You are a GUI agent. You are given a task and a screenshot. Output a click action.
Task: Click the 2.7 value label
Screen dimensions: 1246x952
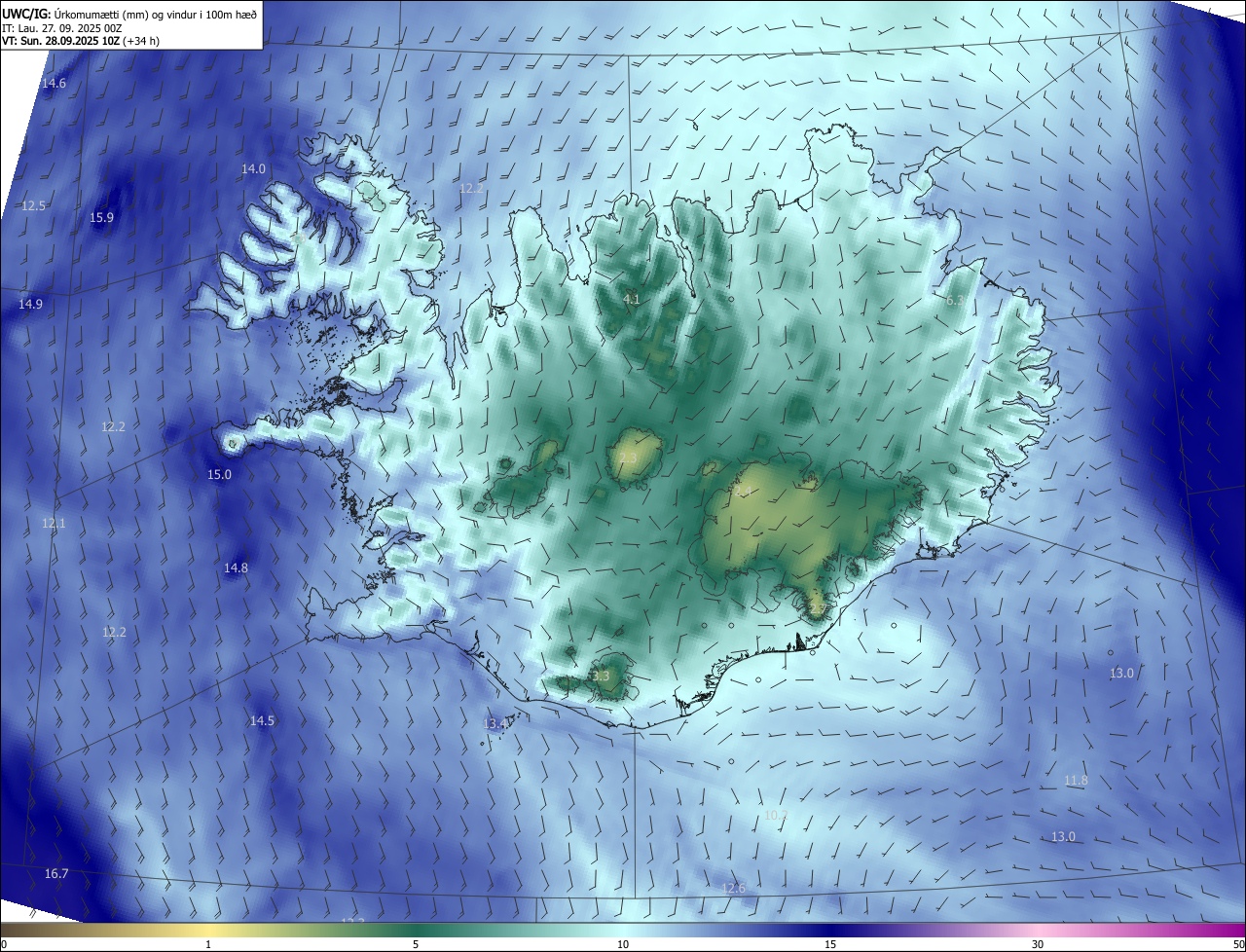tap(817, 608)
